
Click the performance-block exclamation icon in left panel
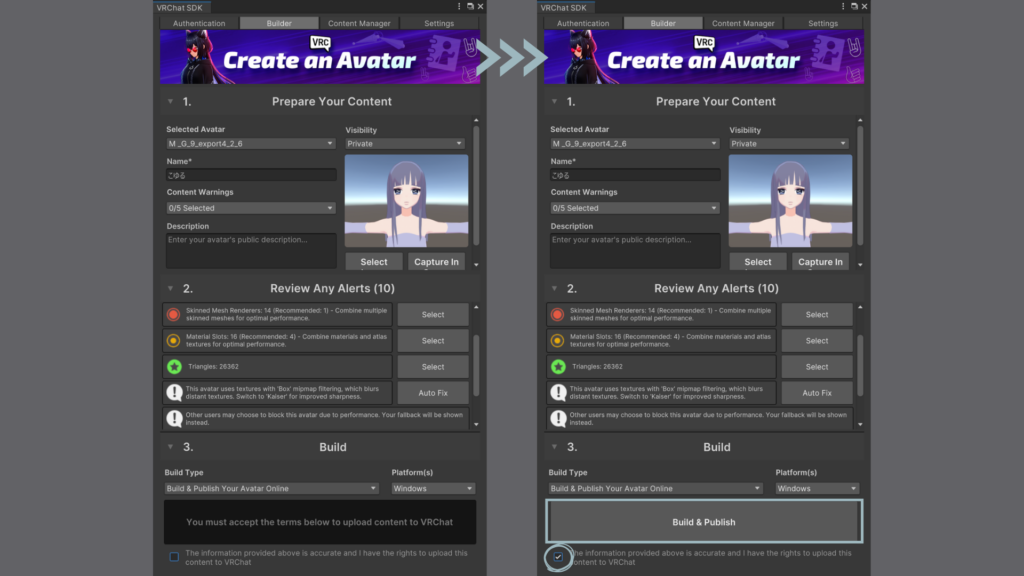pyautogui.click(x=174, y=419)
